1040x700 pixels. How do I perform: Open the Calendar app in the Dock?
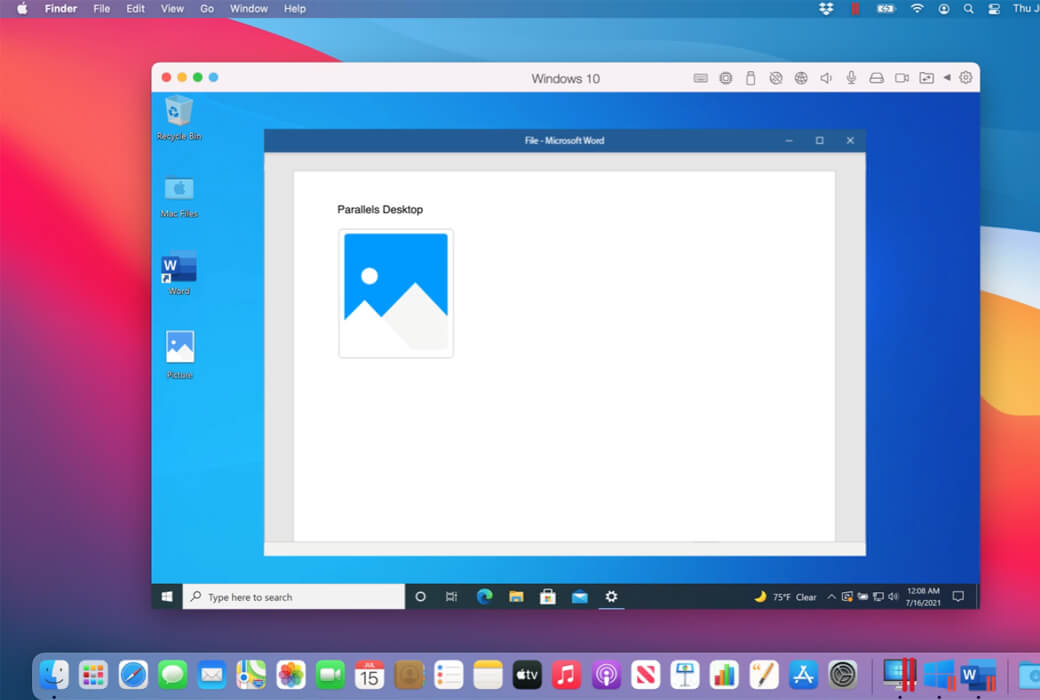click(369, 675)
